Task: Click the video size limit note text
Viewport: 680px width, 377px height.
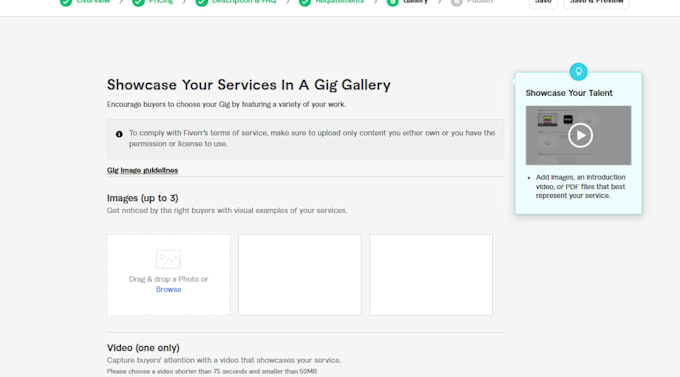Action: click(212, 371)
